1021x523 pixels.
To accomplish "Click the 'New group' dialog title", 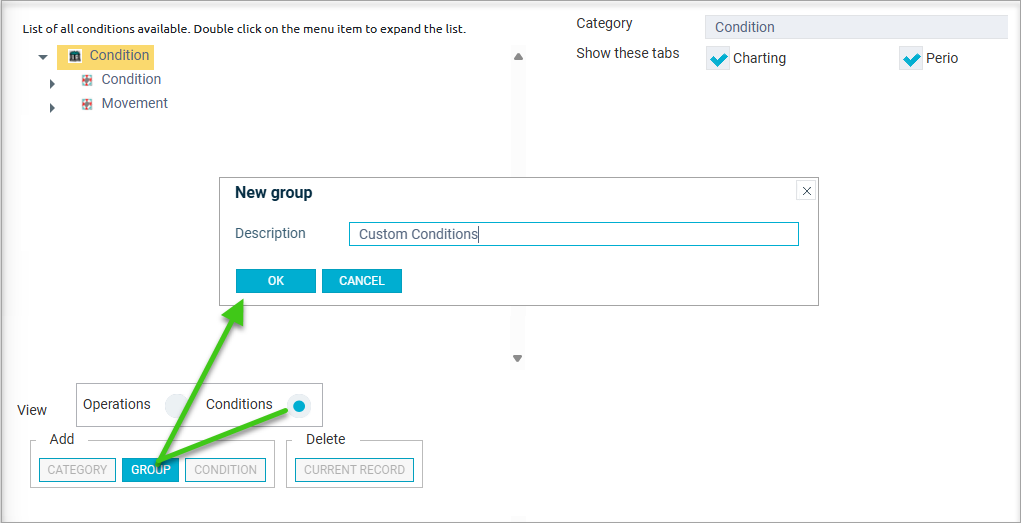I will [273, 193].
